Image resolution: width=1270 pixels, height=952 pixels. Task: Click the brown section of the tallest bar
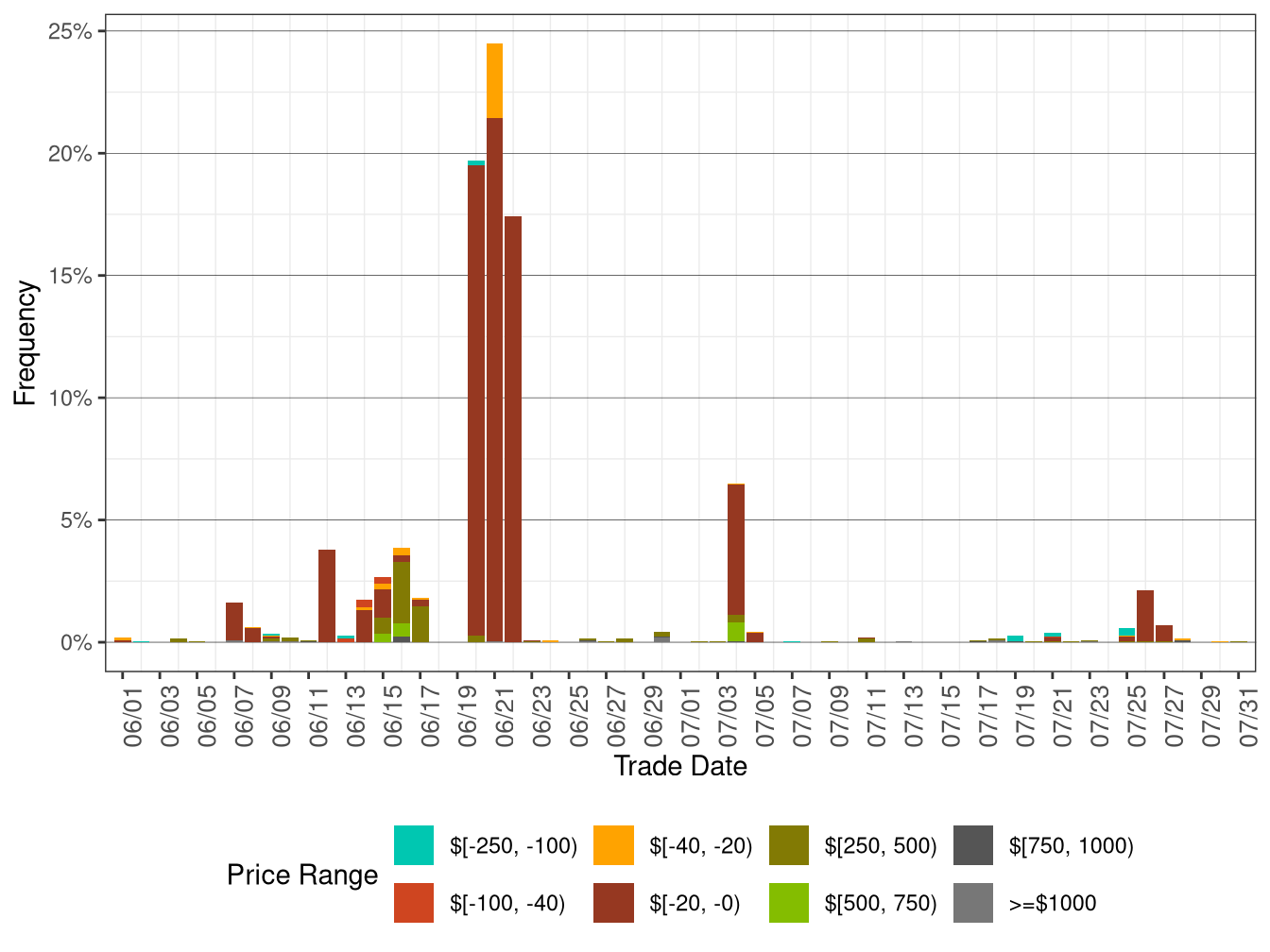[494, 378]
